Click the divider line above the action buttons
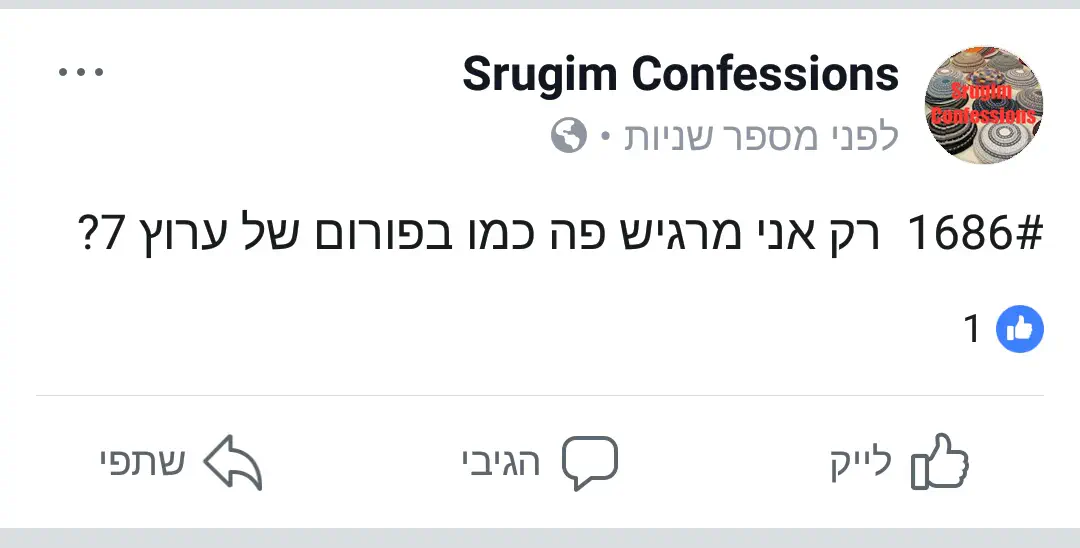 point(540,395)
